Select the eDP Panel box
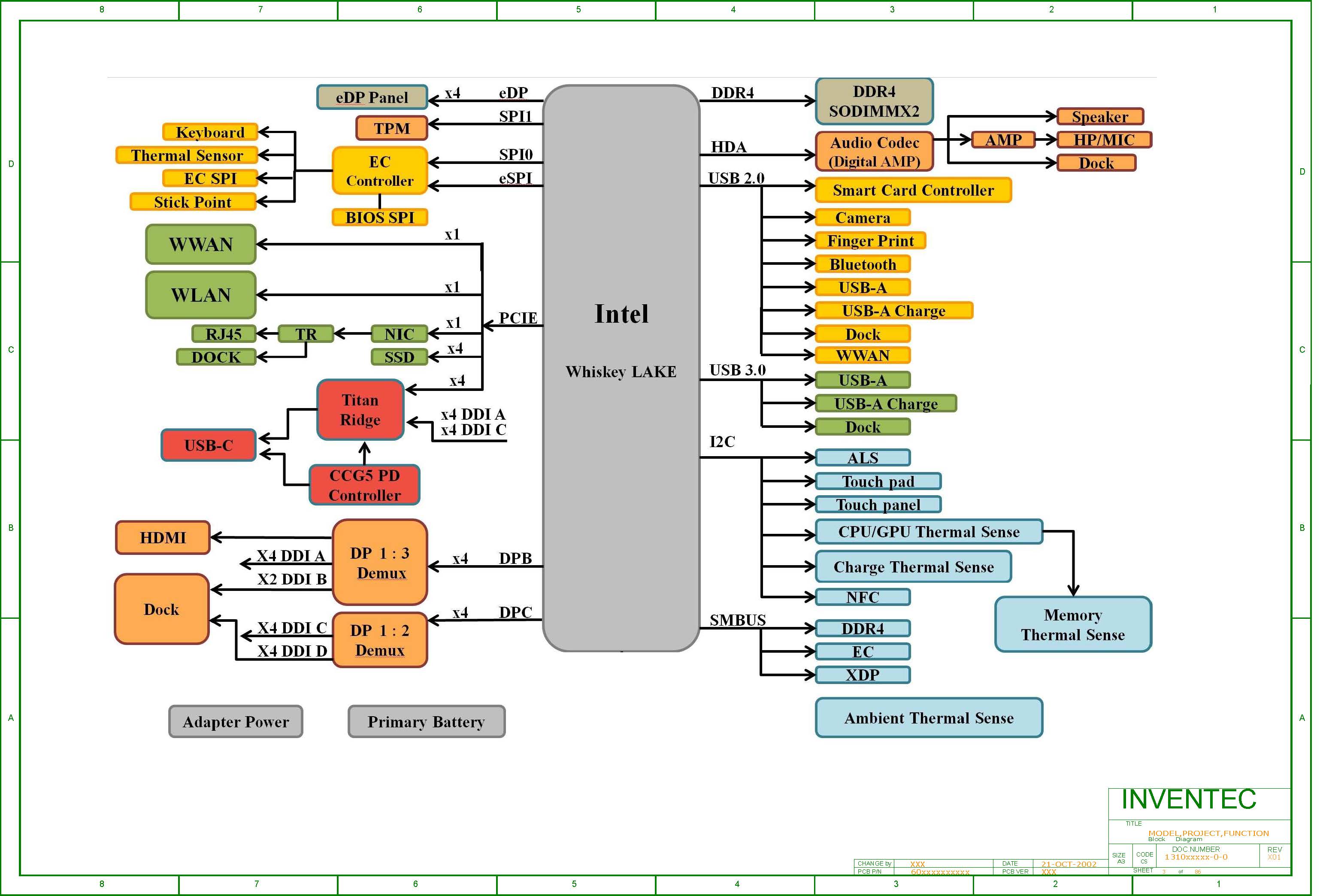The width and height of the screenshot is (1320, 896). (x=372, y=98)
